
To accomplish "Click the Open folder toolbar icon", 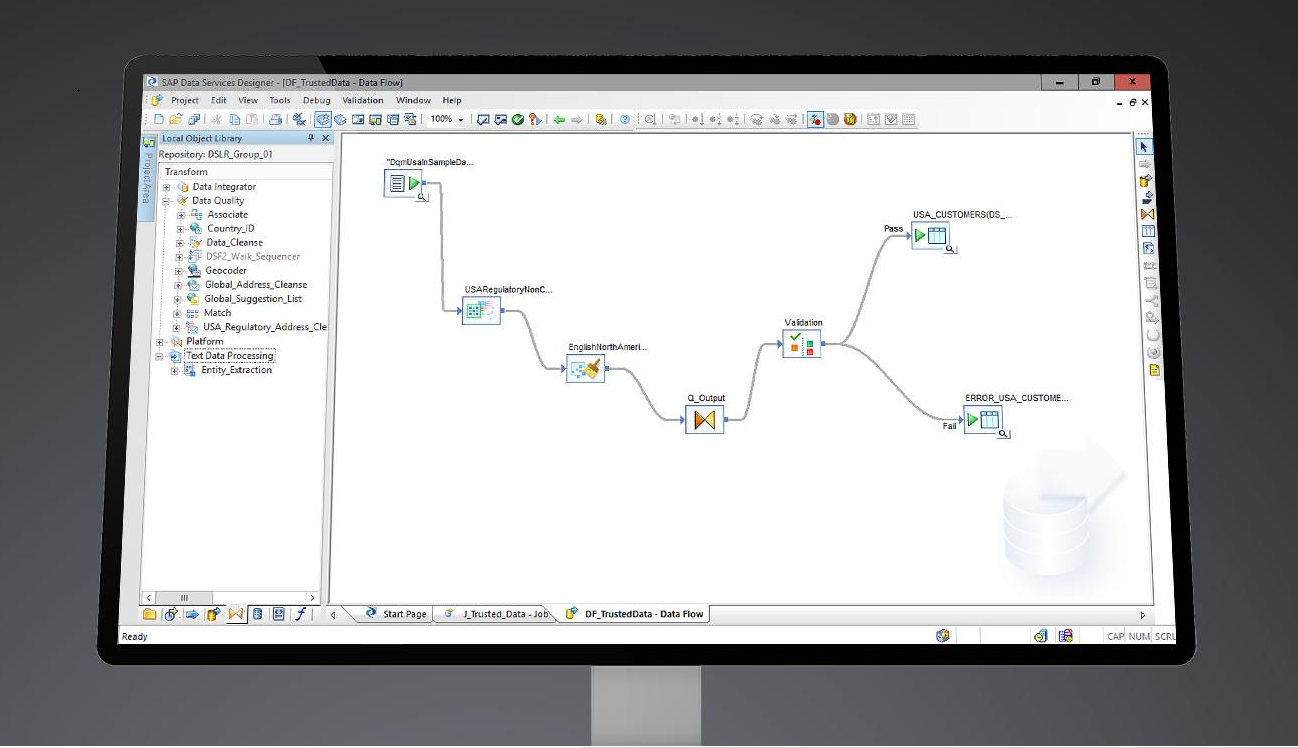I will point(176,119).
